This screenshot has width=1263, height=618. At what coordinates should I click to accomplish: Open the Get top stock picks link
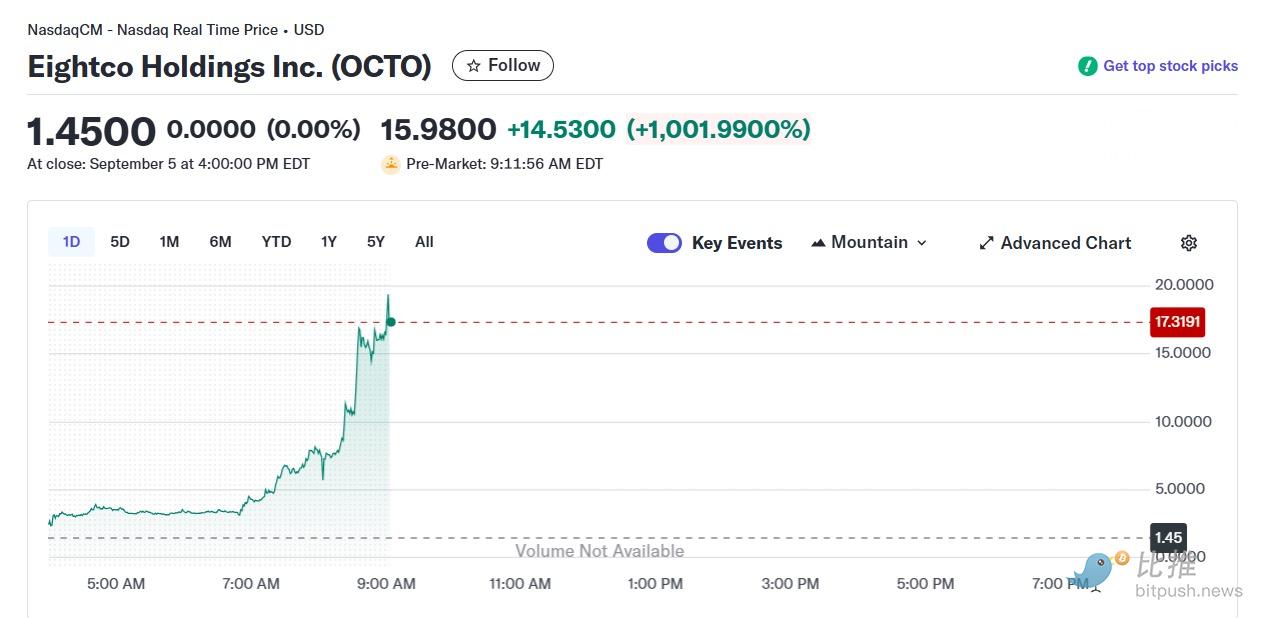pos(1170,66)
